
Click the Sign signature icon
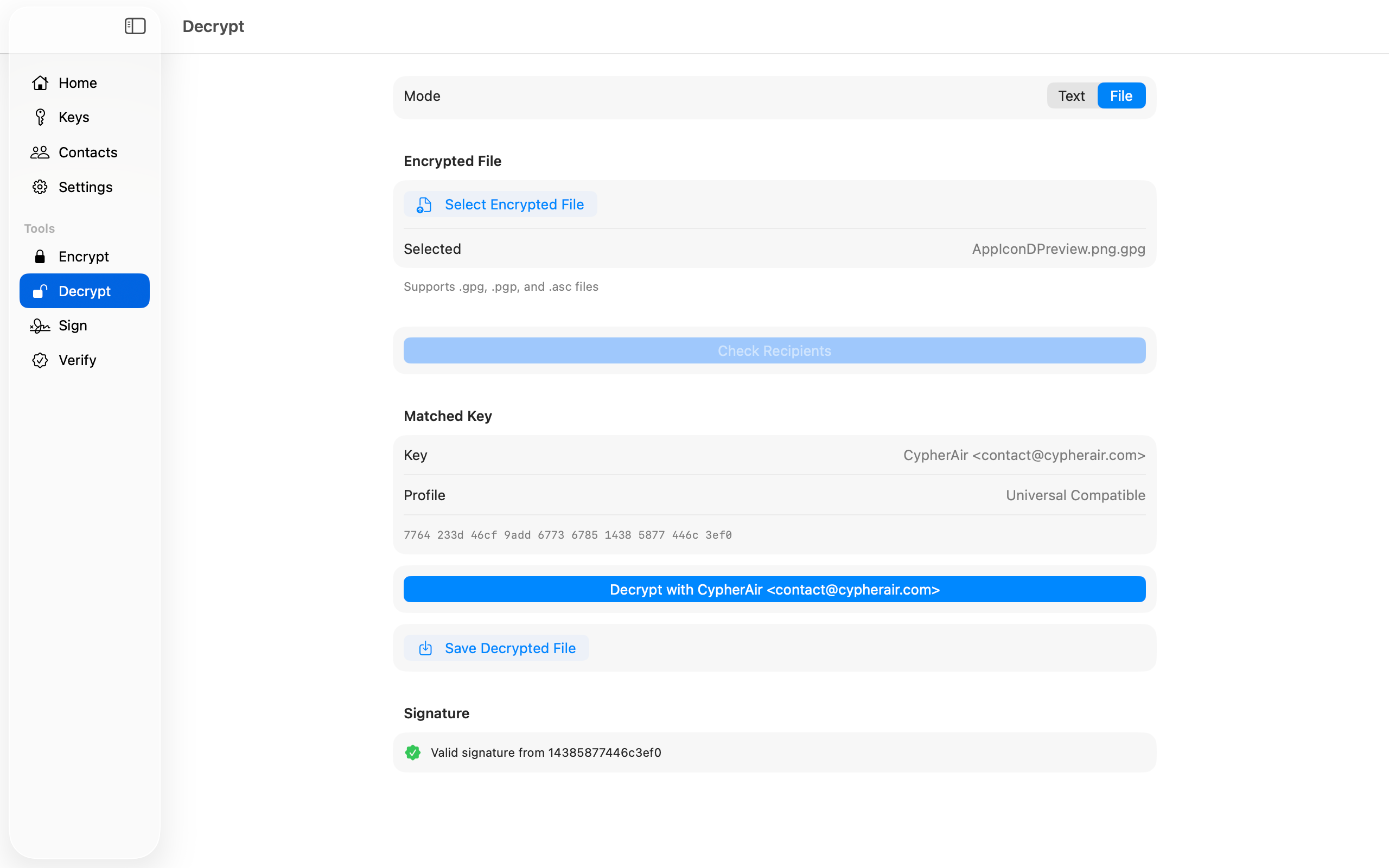(x=40, y=325)
